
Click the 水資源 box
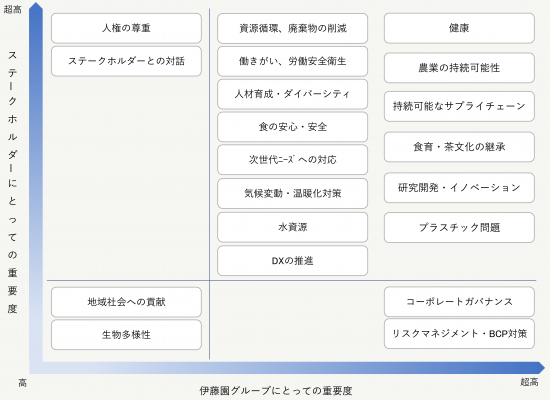(293, 227)
